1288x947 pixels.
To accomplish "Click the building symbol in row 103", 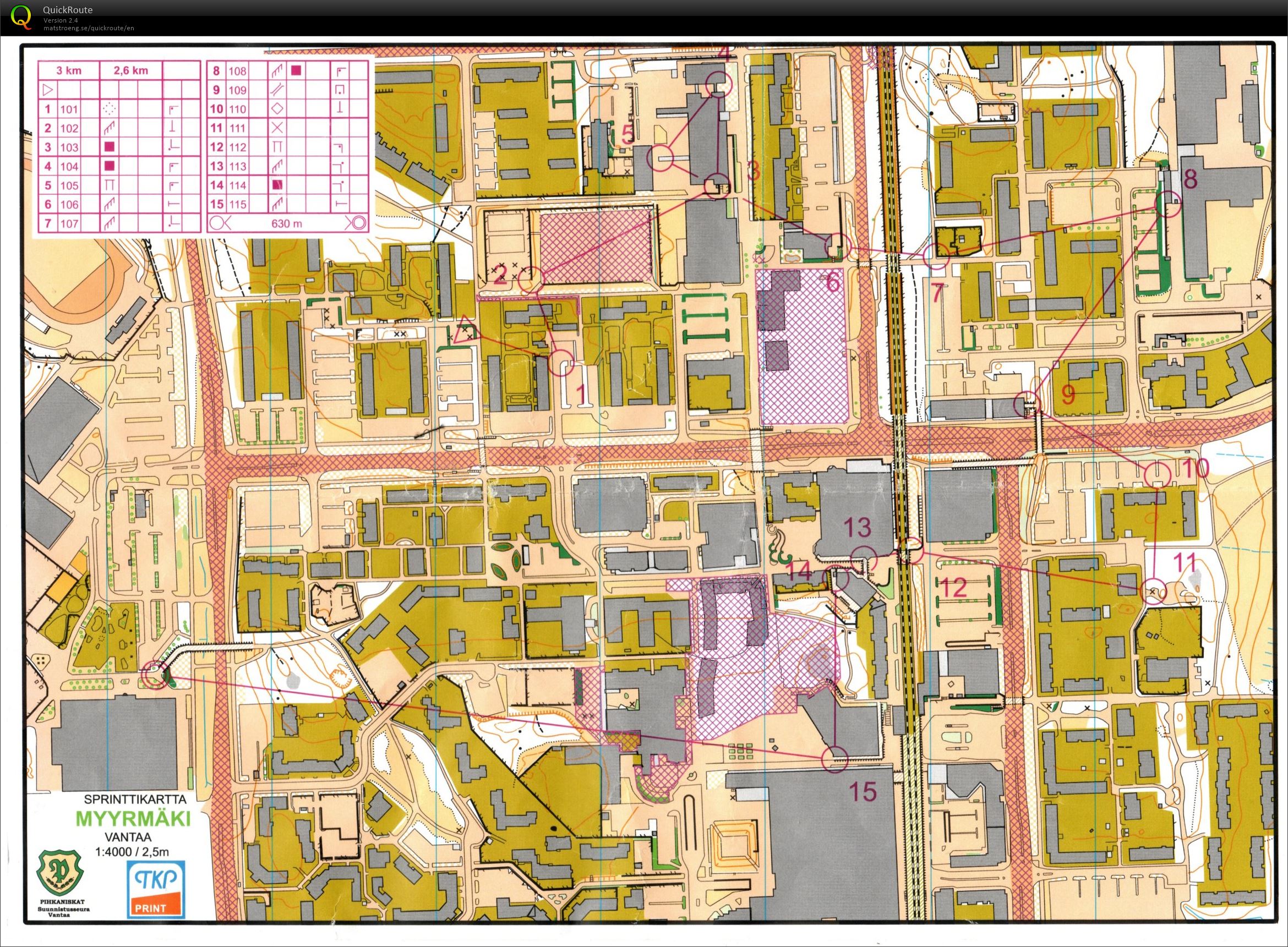I will (x=110, y=147).
